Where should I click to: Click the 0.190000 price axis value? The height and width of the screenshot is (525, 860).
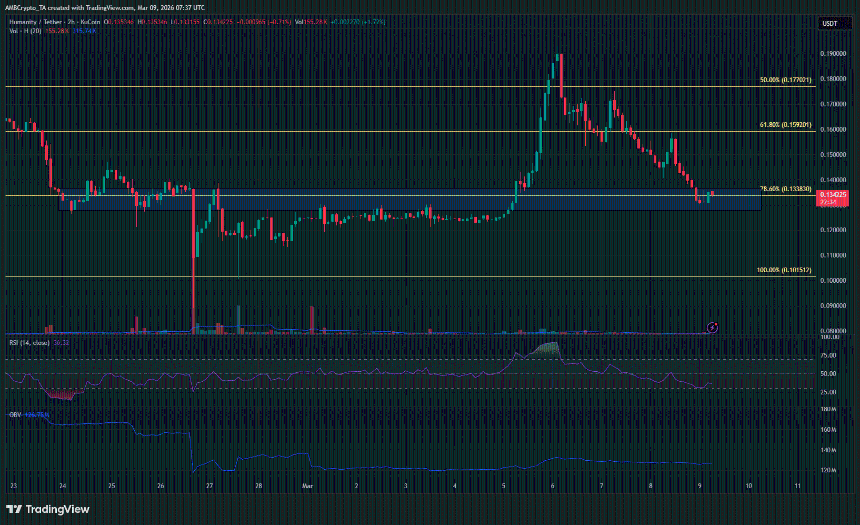pos(833,54)
